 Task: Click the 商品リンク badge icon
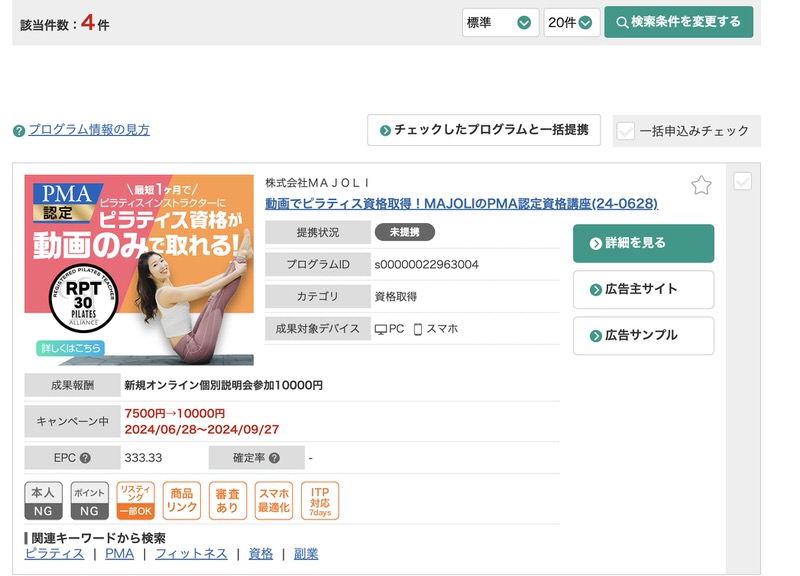[182, 501]
